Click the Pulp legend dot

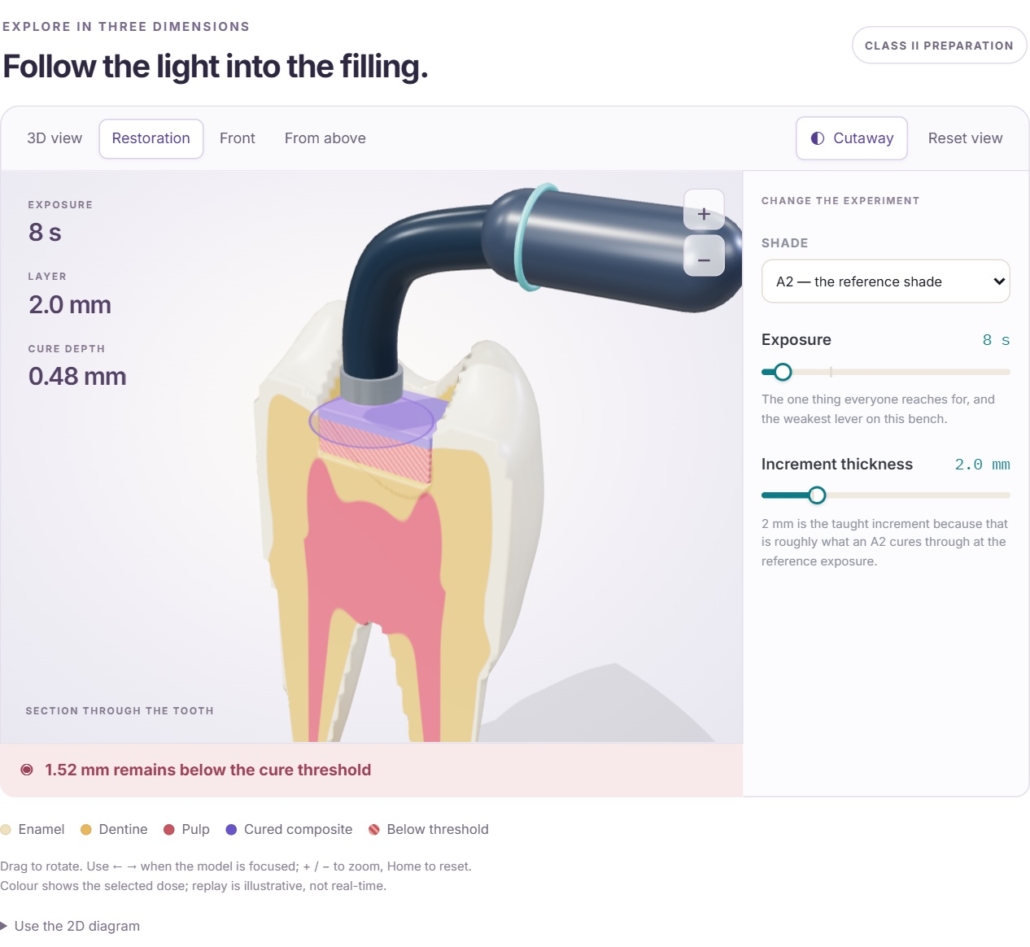tap(169, 829)
